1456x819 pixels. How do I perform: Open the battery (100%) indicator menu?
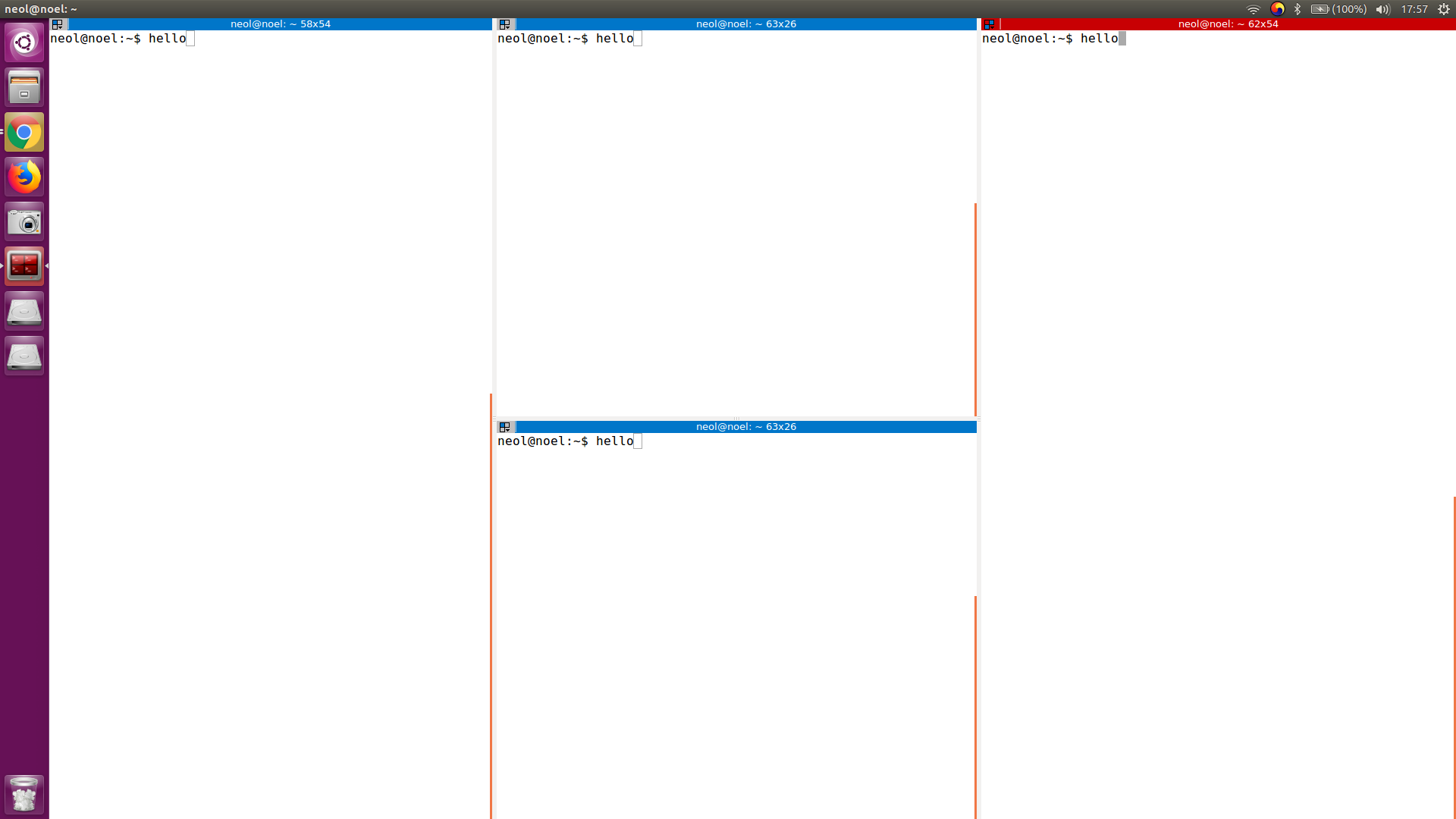click(x=1338, y=9)
